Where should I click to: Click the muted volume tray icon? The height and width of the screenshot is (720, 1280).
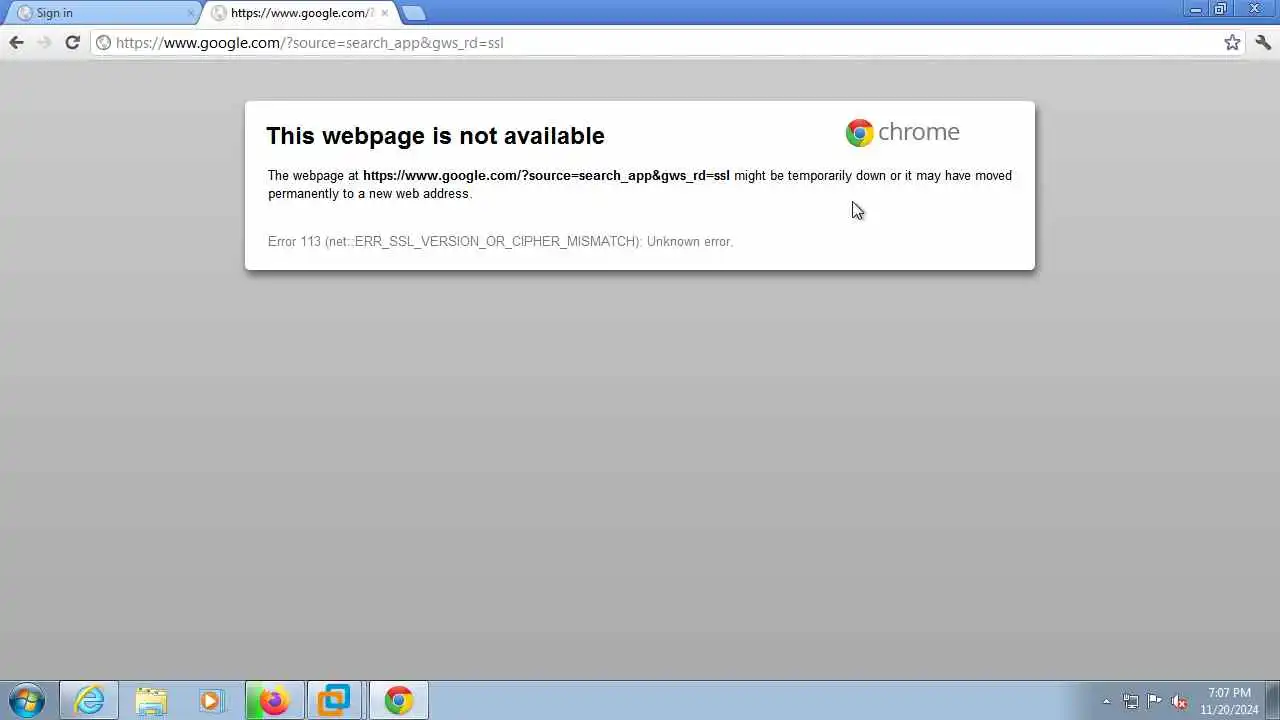[x=1179, y=701]
